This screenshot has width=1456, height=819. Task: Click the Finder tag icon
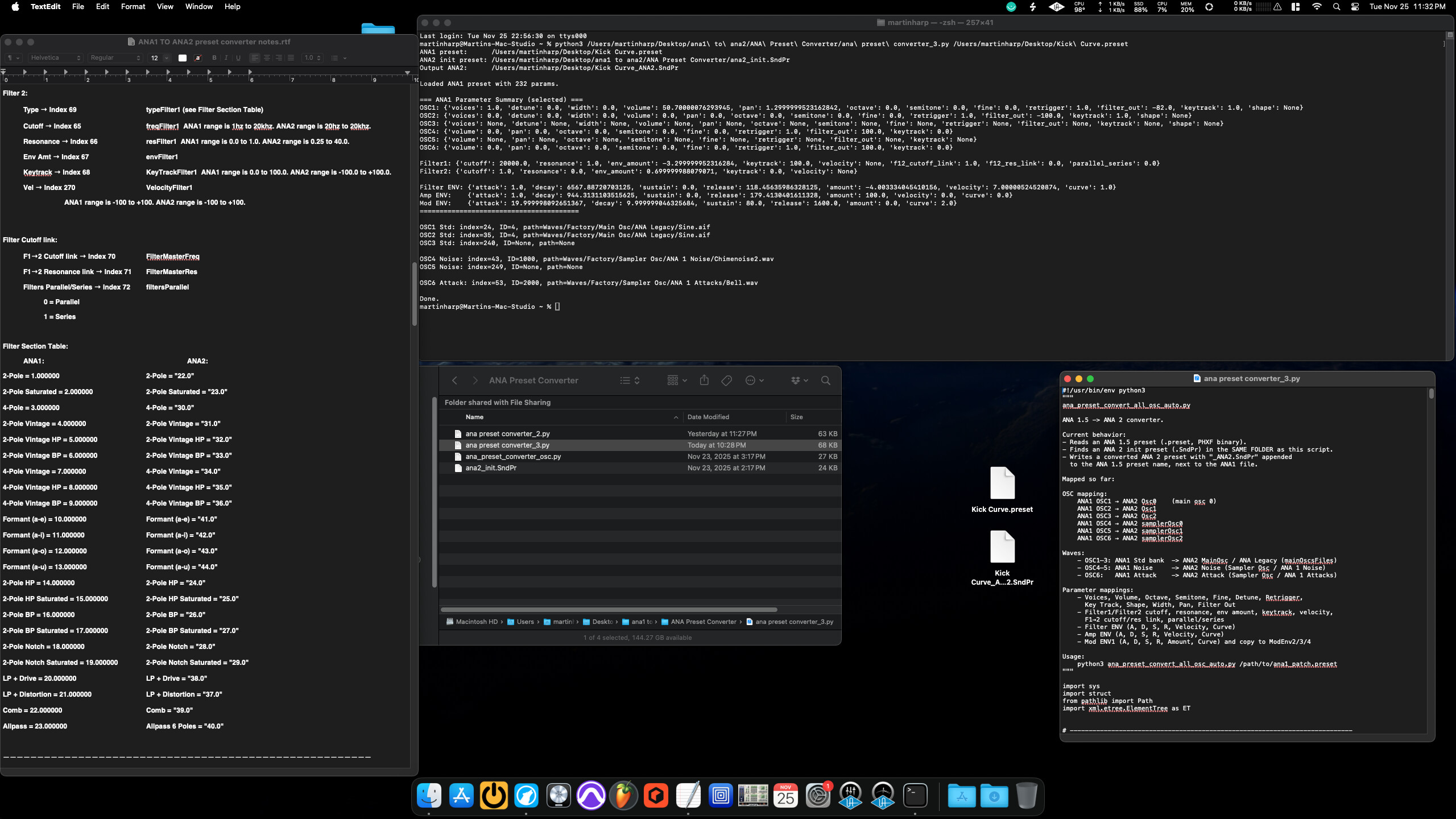(726, 380)
